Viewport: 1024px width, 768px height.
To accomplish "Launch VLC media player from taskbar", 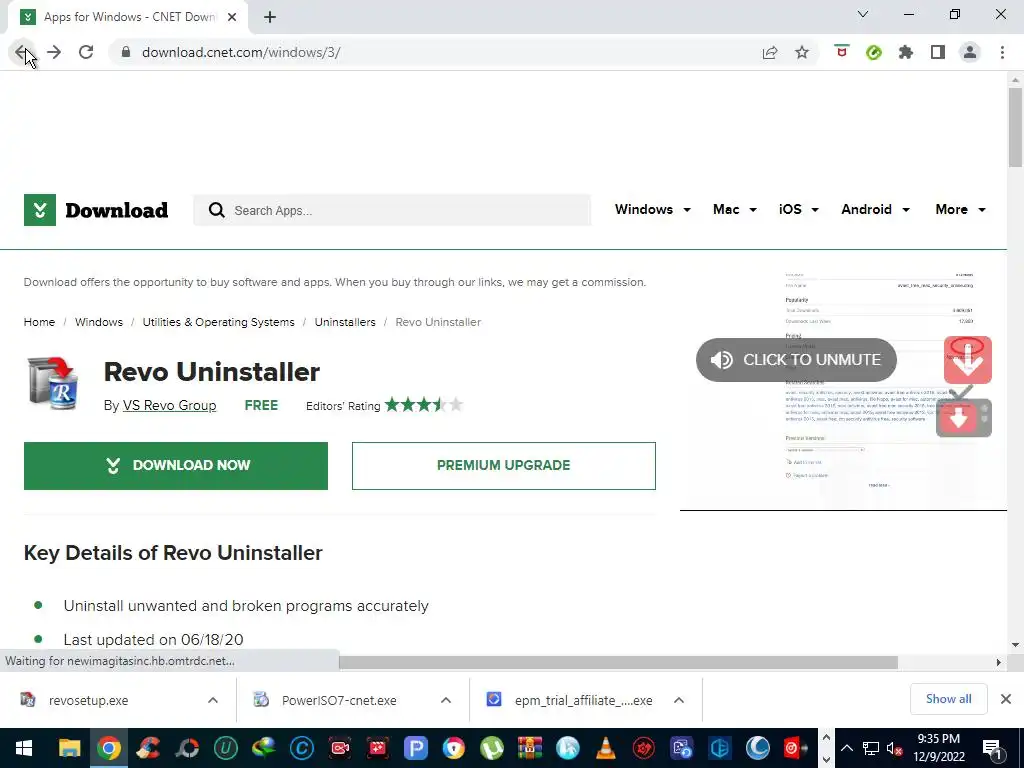I will pyautogui.click(x=606, y=748).
